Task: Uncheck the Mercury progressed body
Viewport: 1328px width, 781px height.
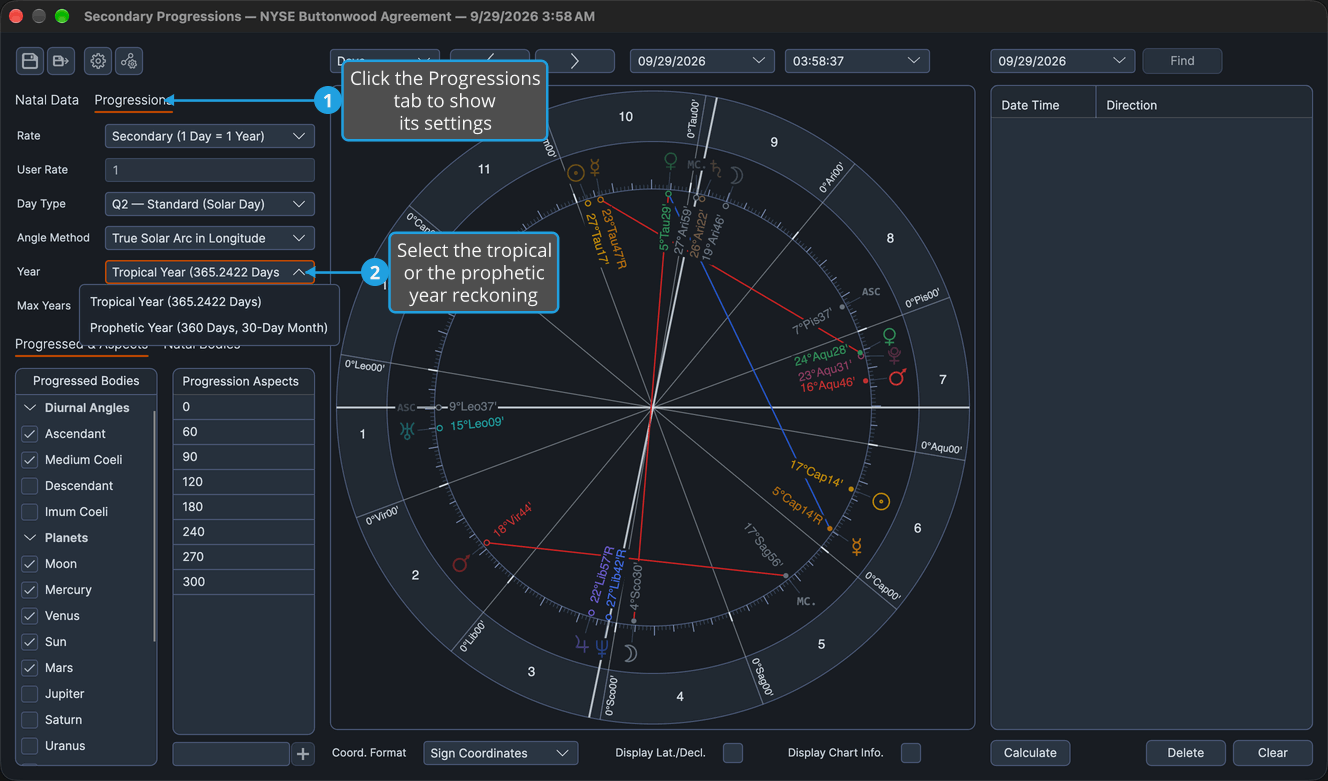Action: (x=30, y=590)
